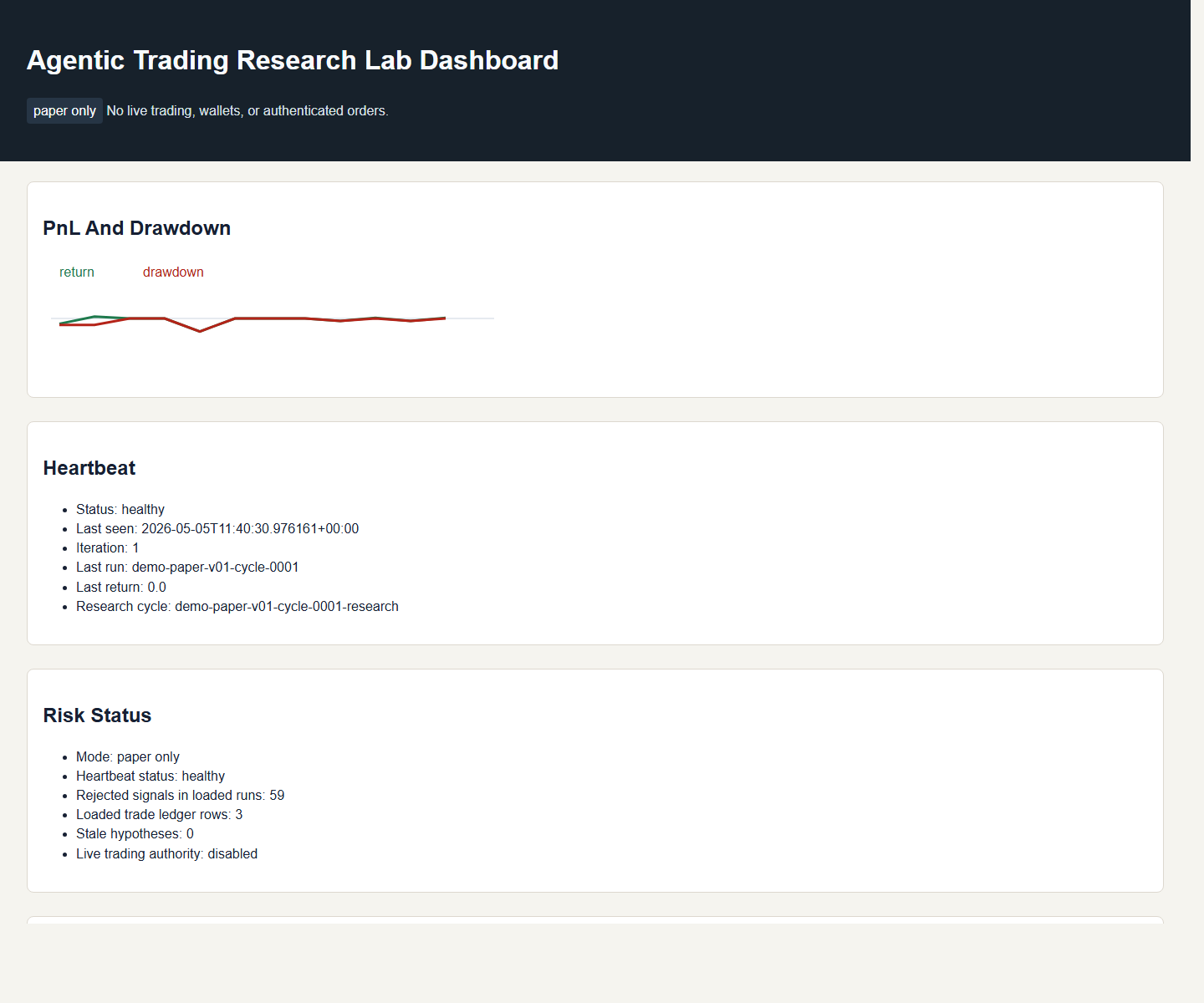Click the 'Last return: 0.0' entry

click(x=121, y=587)
